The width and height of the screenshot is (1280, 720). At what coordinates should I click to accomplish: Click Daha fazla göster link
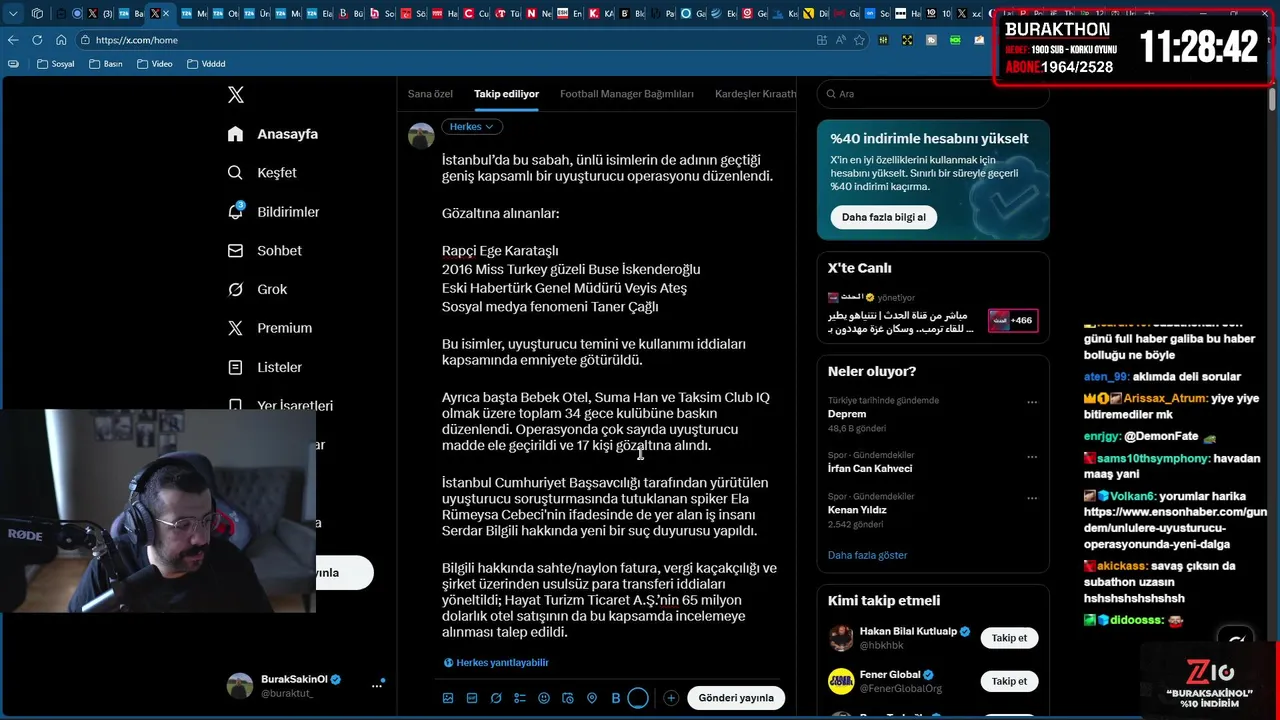tap(868, 555)
